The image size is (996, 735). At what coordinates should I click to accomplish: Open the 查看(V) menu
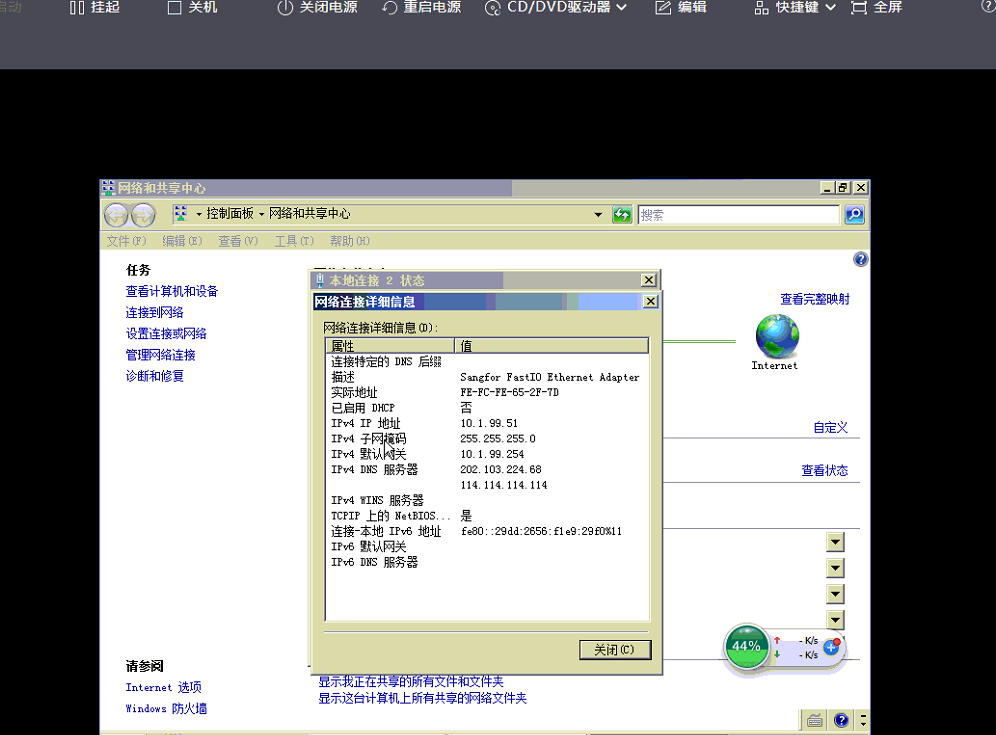pos(238,241)
